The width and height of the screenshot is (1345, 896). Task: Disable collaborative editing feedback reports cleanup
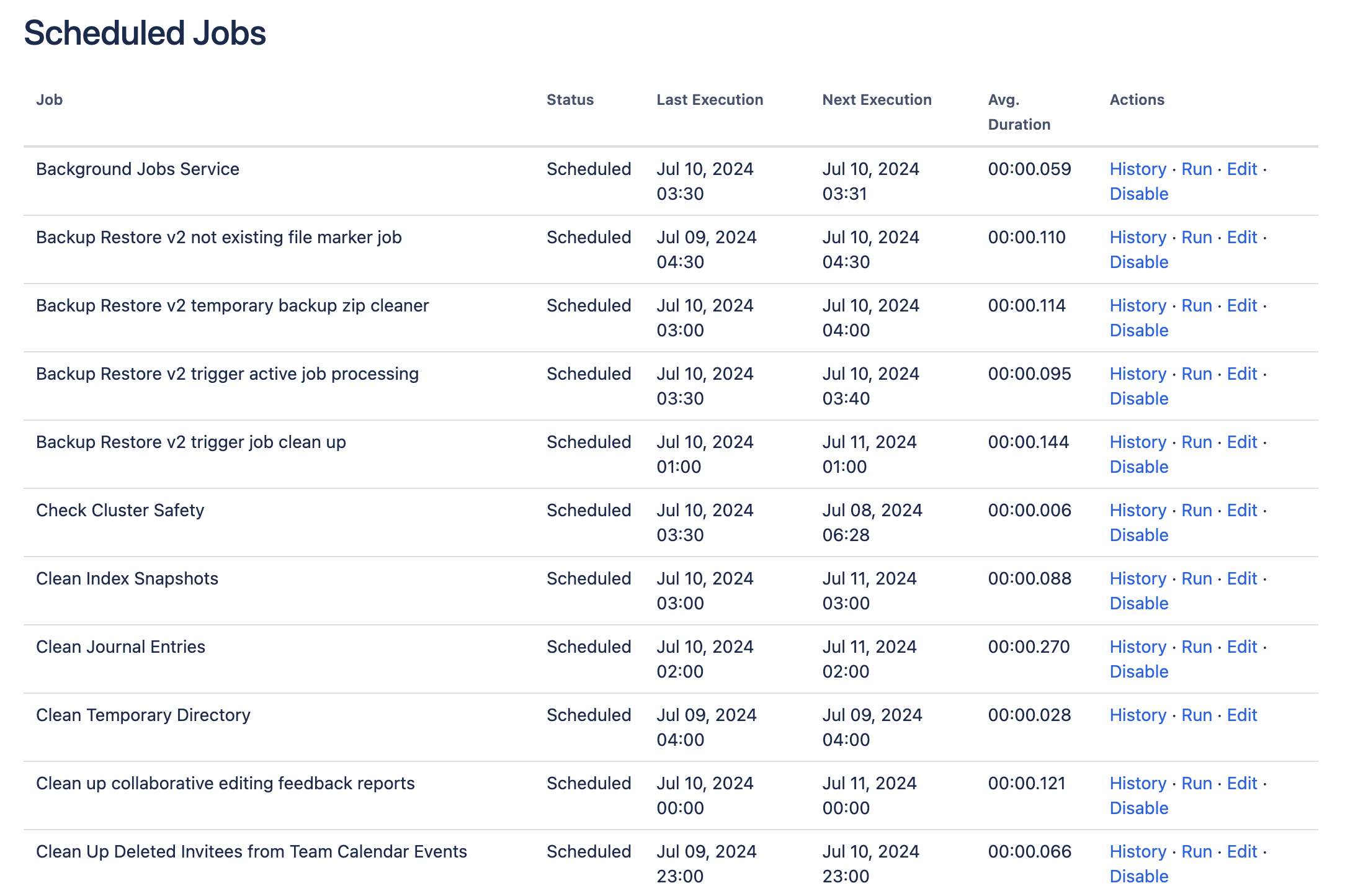pos(1138,809)
